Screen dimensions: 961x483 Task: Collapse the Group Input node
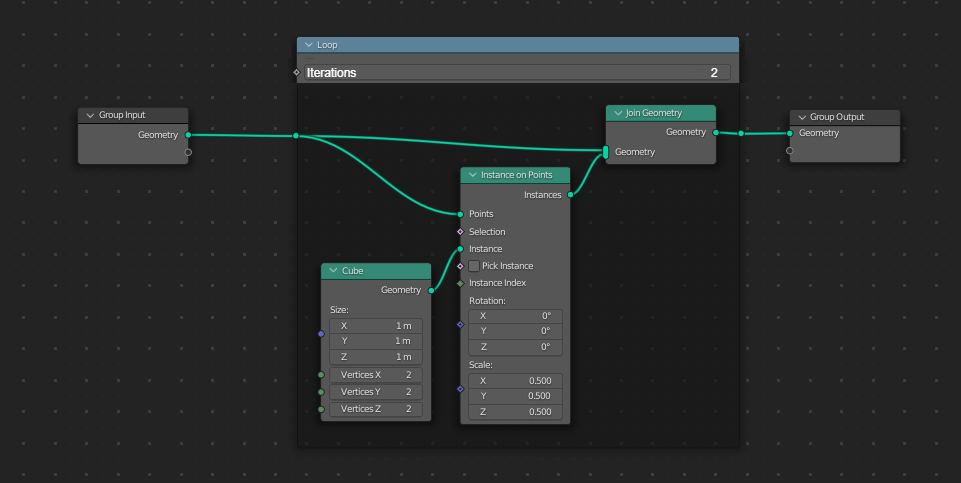90,115
